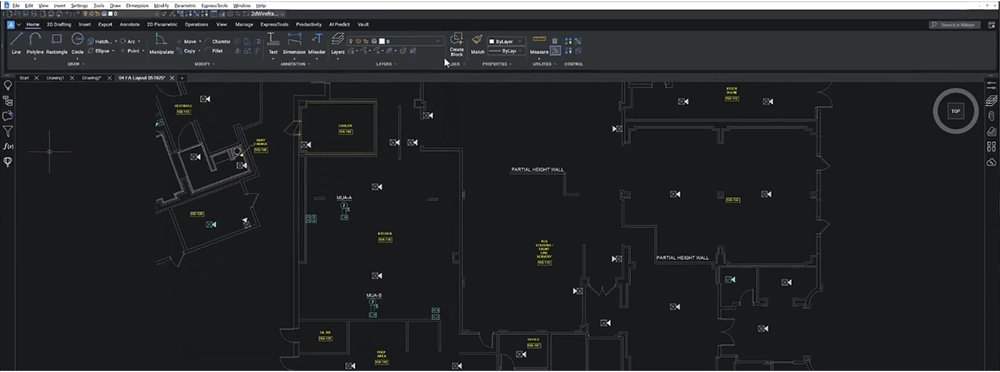
Task: Open the filter funnel panel on left
Action: click(x=8, y=131)
